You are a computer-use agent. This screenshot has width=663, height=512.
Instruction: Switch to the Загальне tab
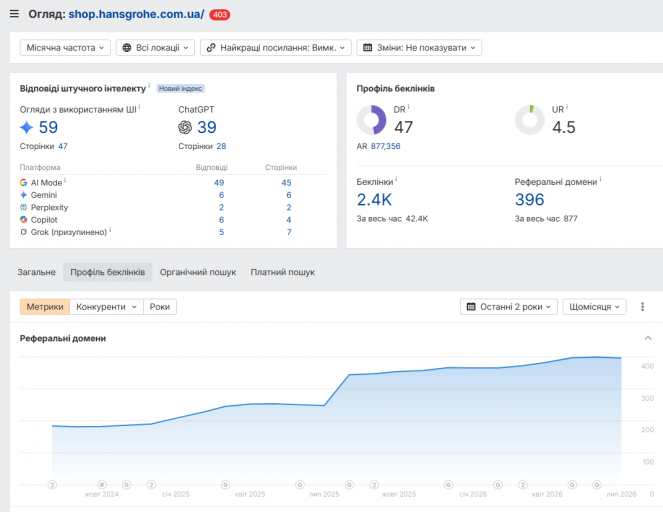pyautogui.click(x=36, y=272)
